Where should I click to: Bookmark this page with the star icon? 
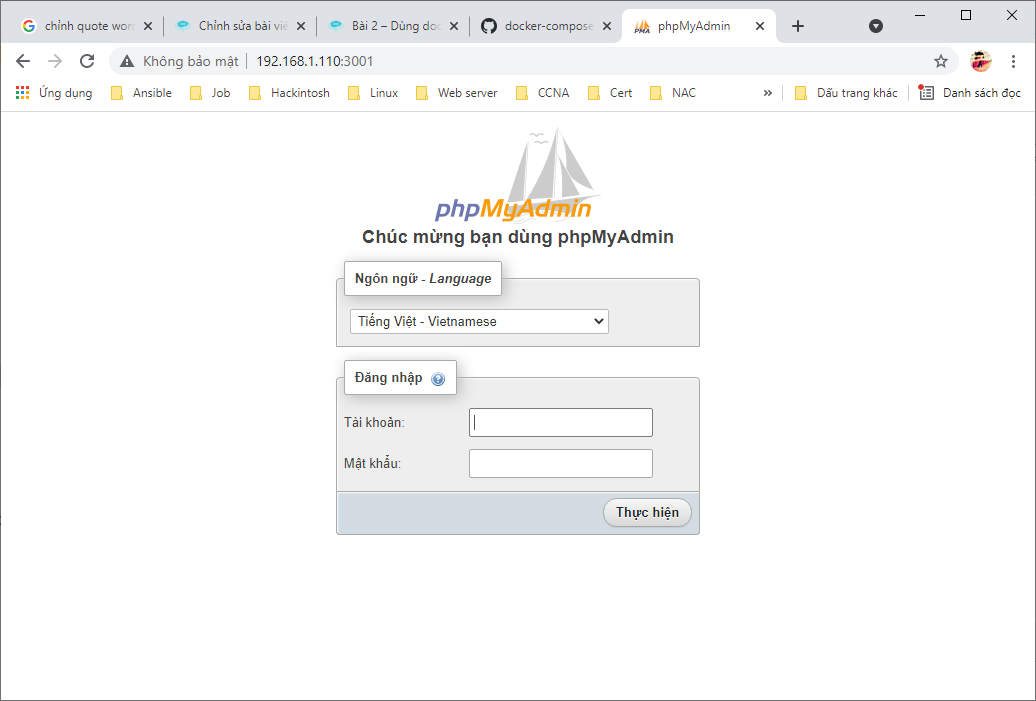(x=940, y=61)
